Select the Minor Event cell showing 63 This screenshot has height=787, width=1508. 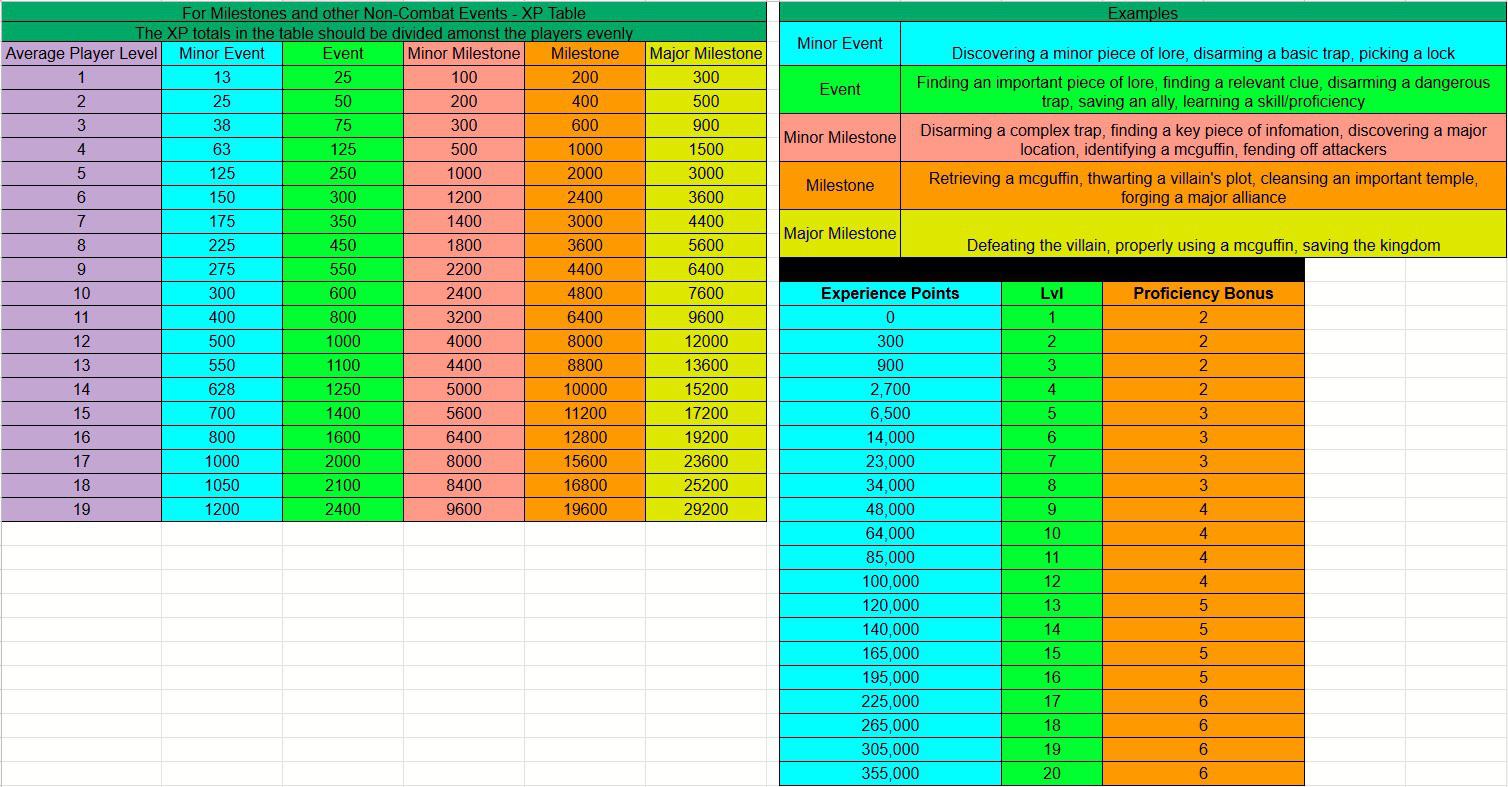click(x=222, y=149)
